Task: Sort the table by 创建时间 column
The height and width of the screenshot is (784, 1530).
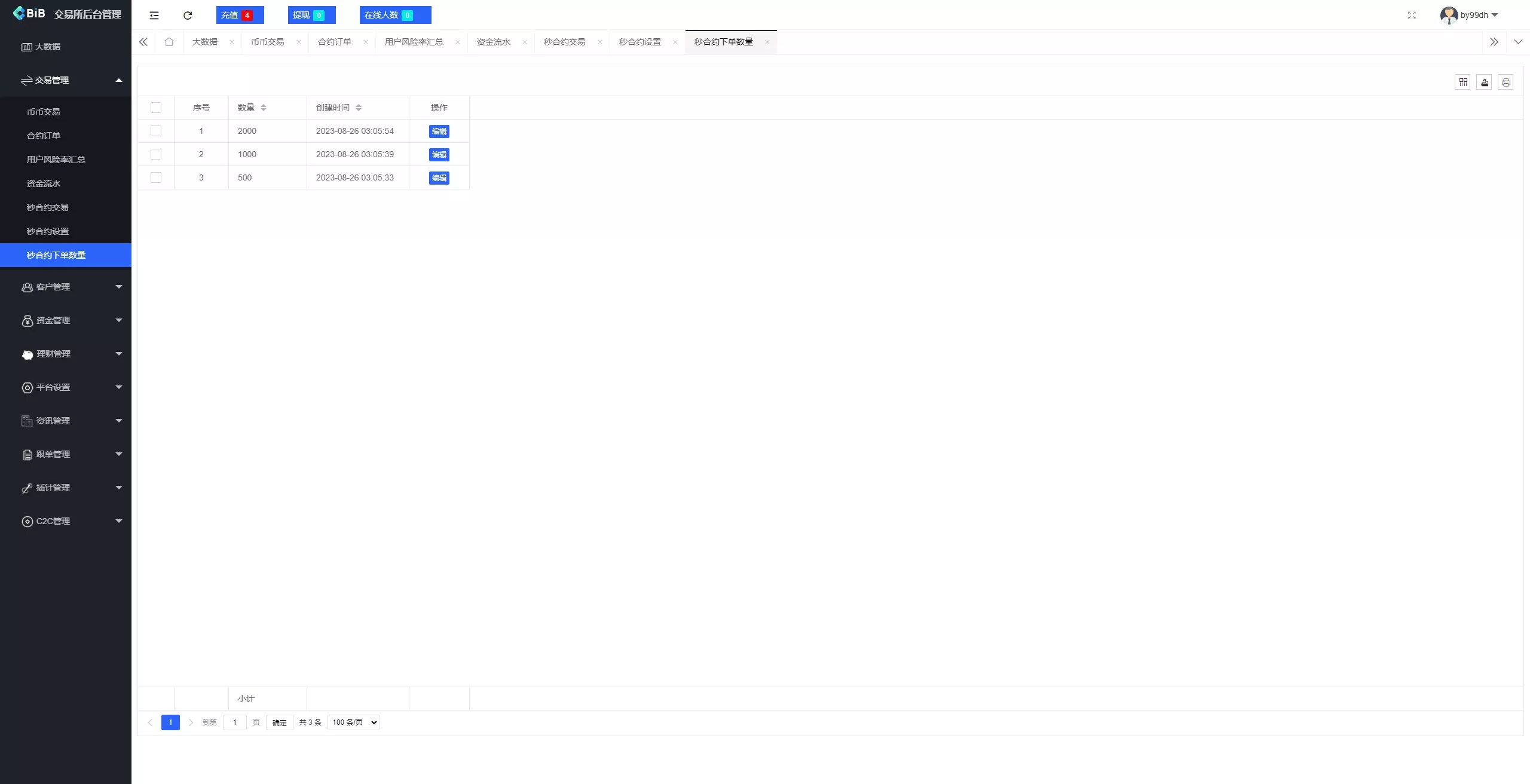Action: pos(359,108)
